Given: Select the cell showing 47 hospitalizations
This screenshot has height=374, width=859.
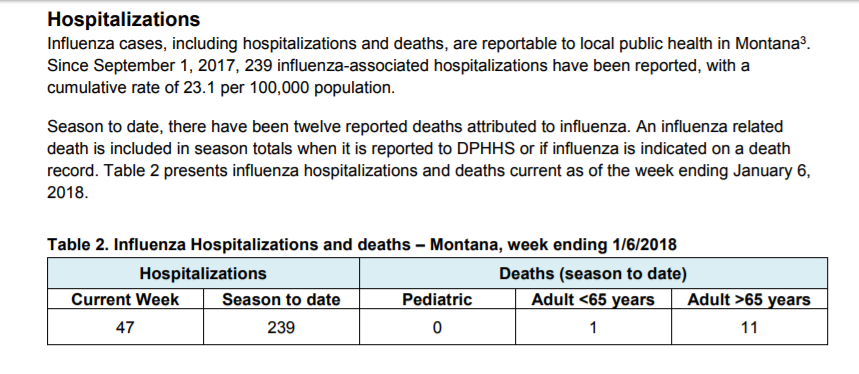Looking at the screenshot, I should [125, 327].
